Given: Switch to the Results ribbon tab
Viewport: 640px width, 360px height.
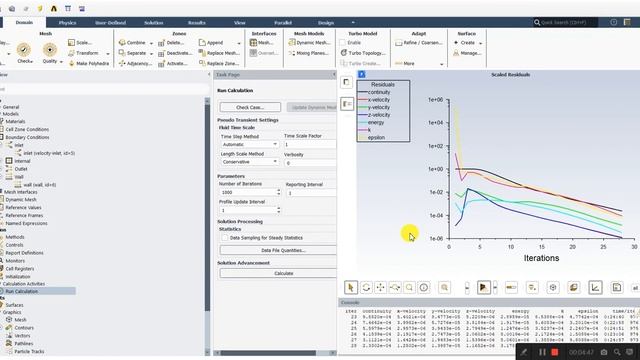Looking at the screenshot, I should pos(196,23).
